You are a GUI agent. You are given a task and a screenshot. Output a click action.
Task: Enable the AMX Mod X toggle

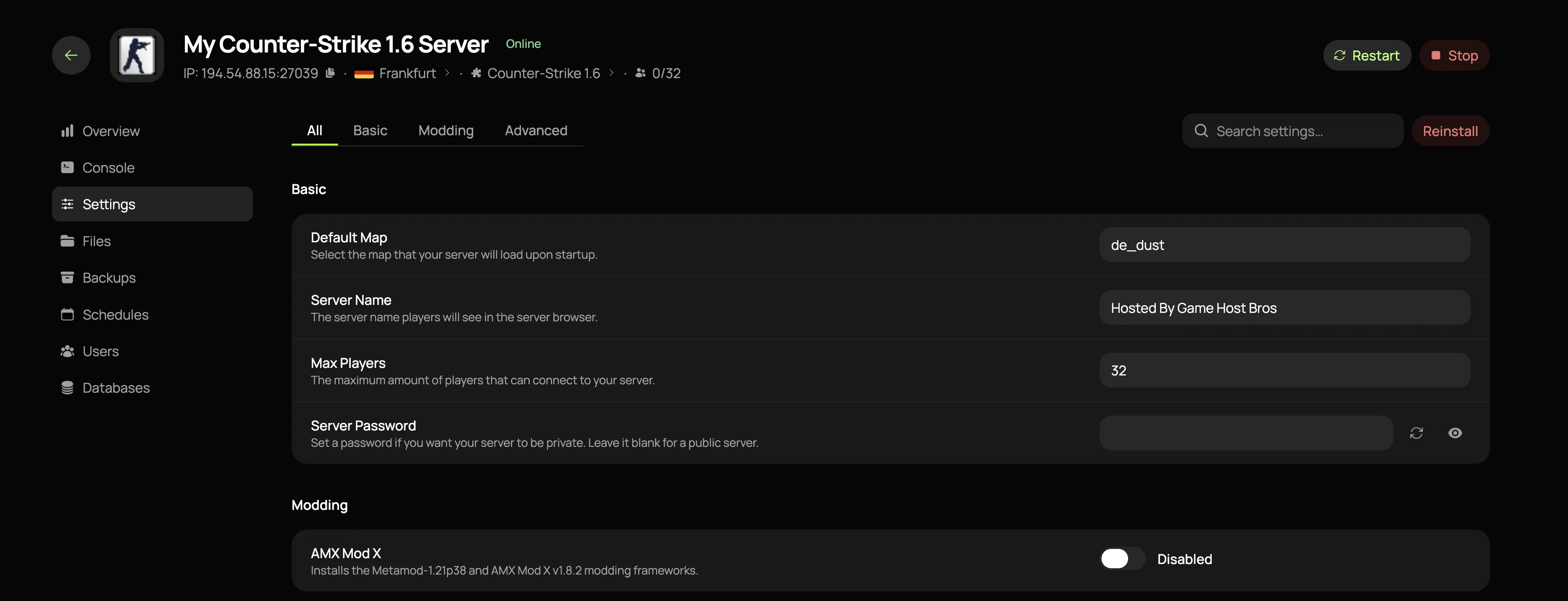pyautogui.click(x=1123, y=559)
